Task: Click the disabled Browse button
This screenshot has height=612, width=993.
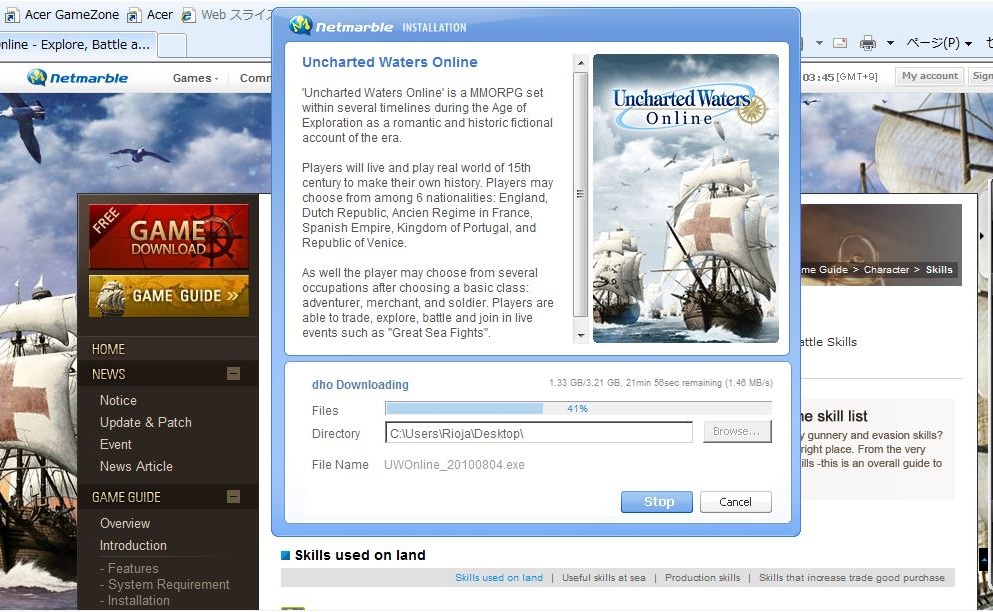Action: tap(737, 431)
